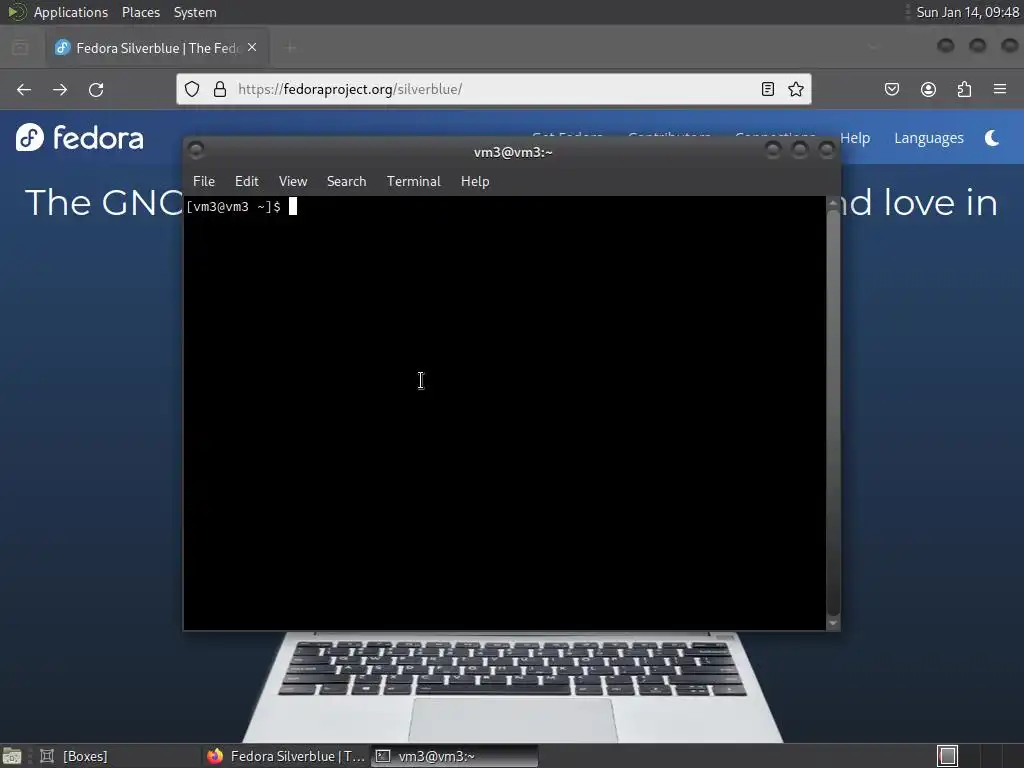Open the Applications menu in top panel
The image size is (1024, 768).
tap(71, 12)
